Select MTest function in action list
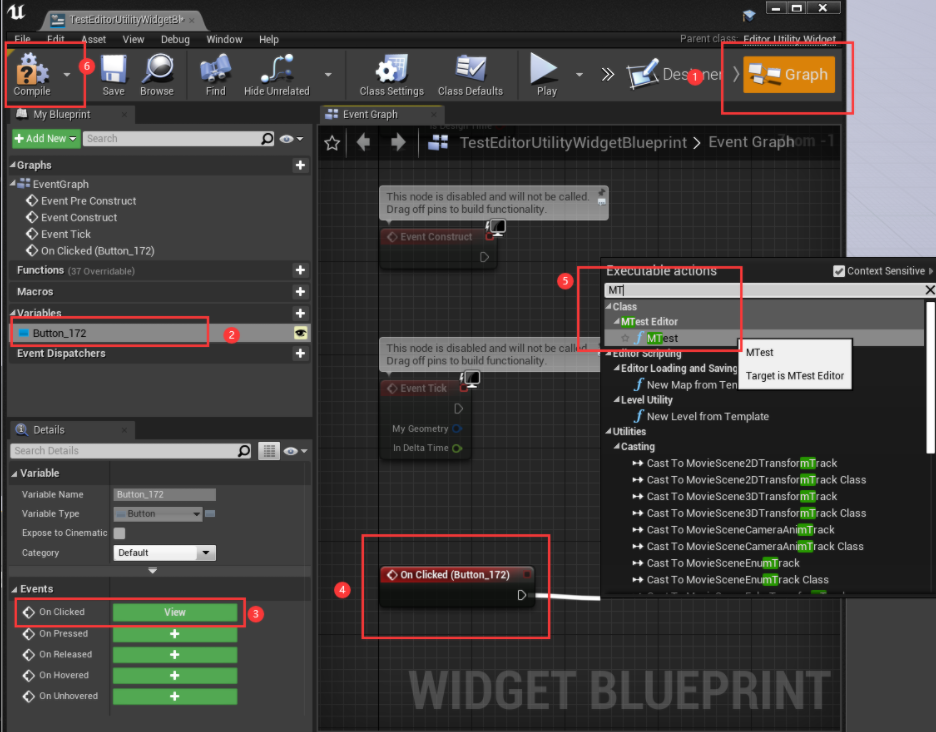The height and width of the screenshot is (732, 936). pos(662,338)
